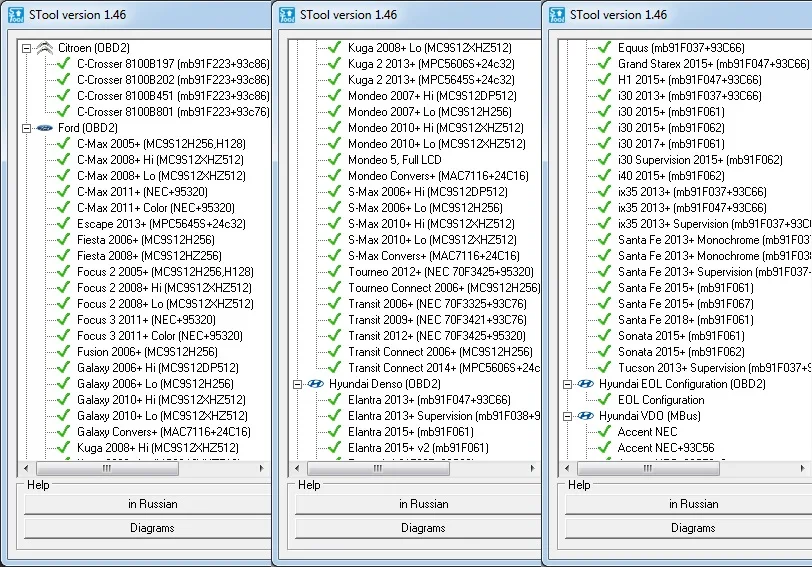Image resolution: width=812 pixels, height=567 pixels.
Task: Select C-Crosser 8100B202 in the tree
Action: (173, 80)
